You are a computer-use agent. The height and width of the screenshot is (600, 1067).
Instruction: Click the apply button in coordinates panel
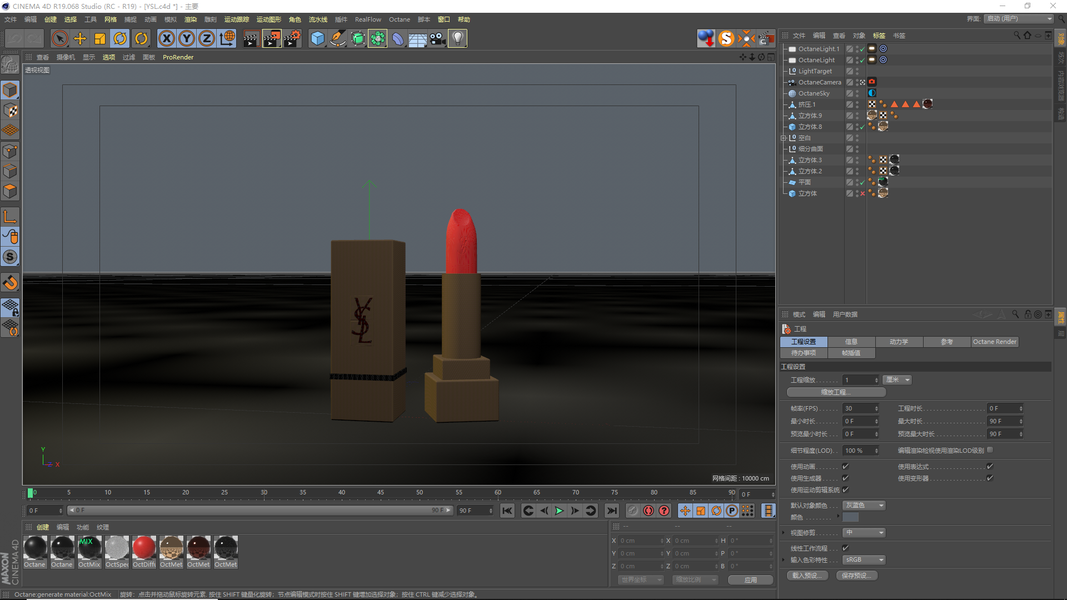[x=750, y=580]
